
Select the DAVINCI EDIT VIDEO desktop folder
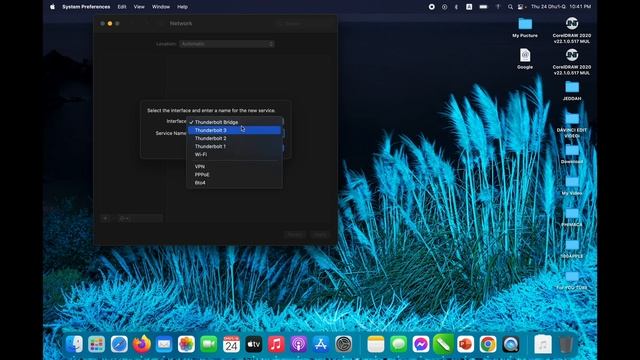coord(572,124)
